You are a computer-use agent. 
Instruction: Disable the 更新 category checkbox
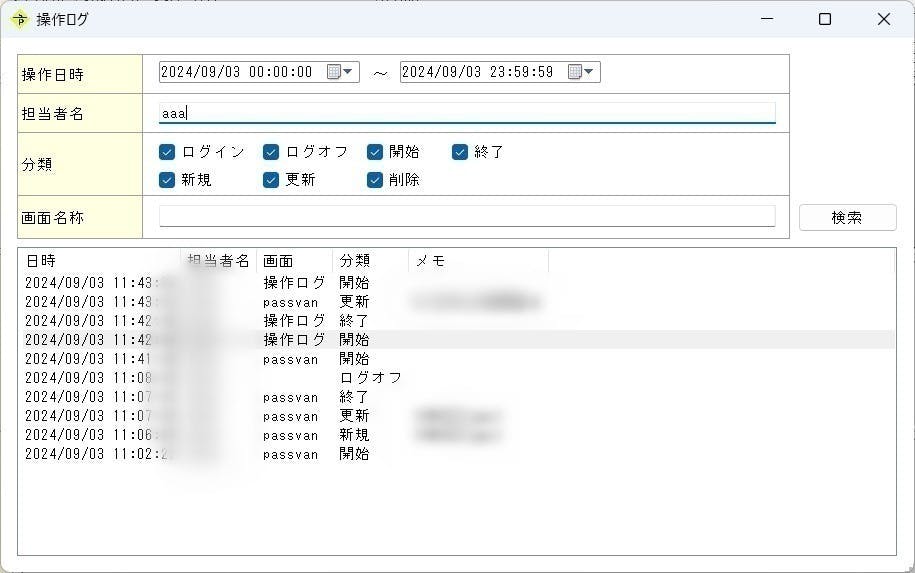271,180
